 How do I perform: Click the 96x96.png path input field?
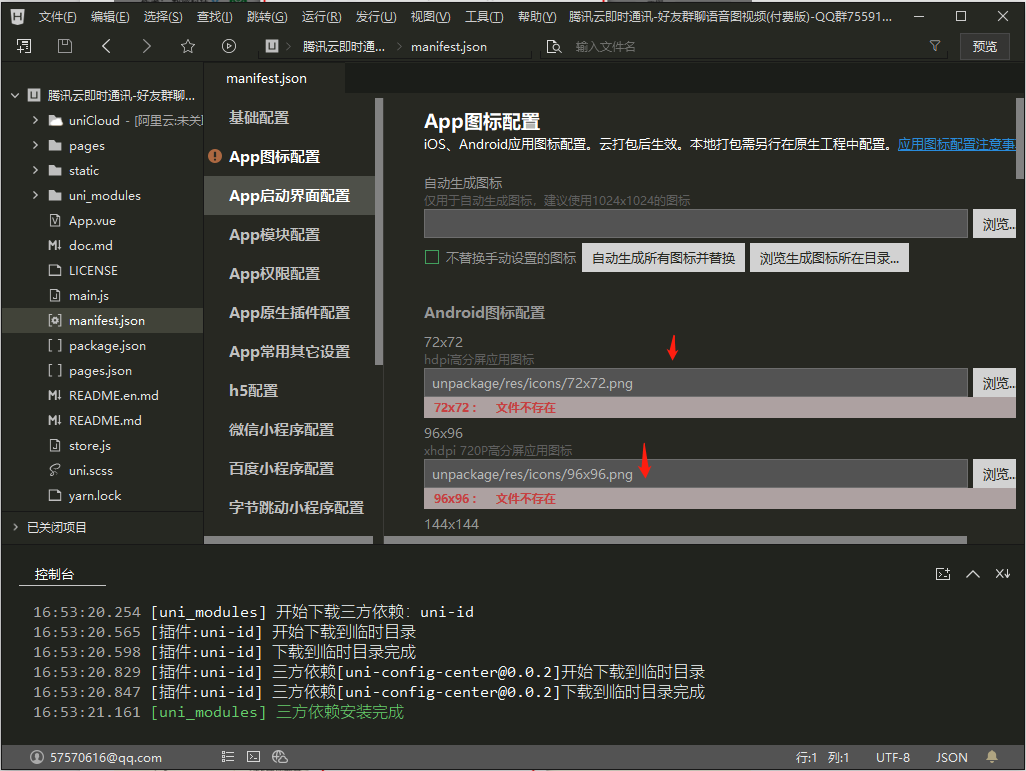696,474
